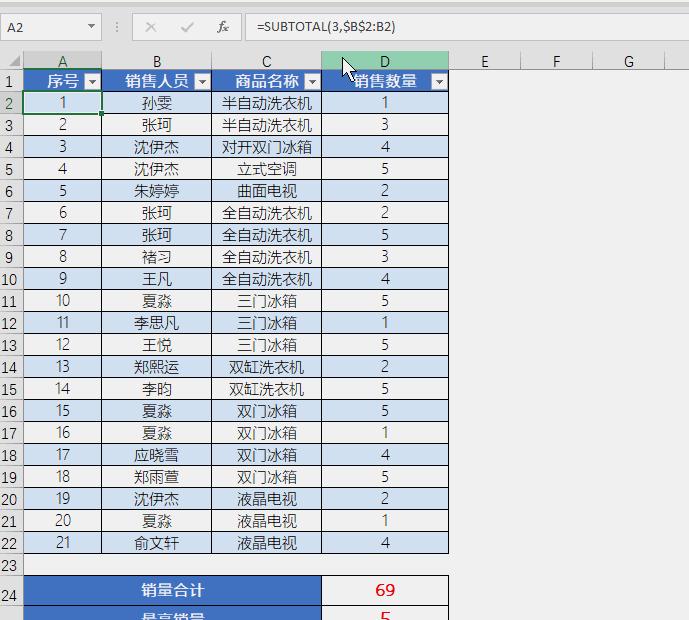
Task: Click the 销量合计 label cell
Action: tap(172, 590)
